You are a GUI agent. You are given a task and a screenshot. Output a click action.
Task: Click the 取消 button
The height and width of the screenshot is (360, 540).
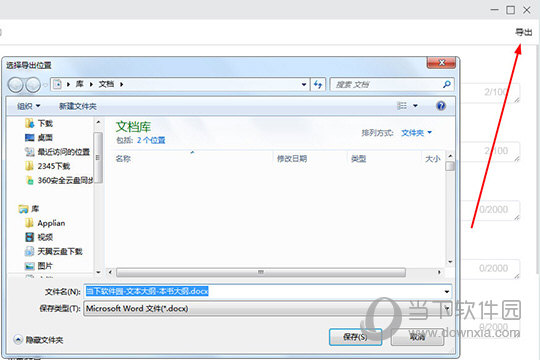[417, 337]
